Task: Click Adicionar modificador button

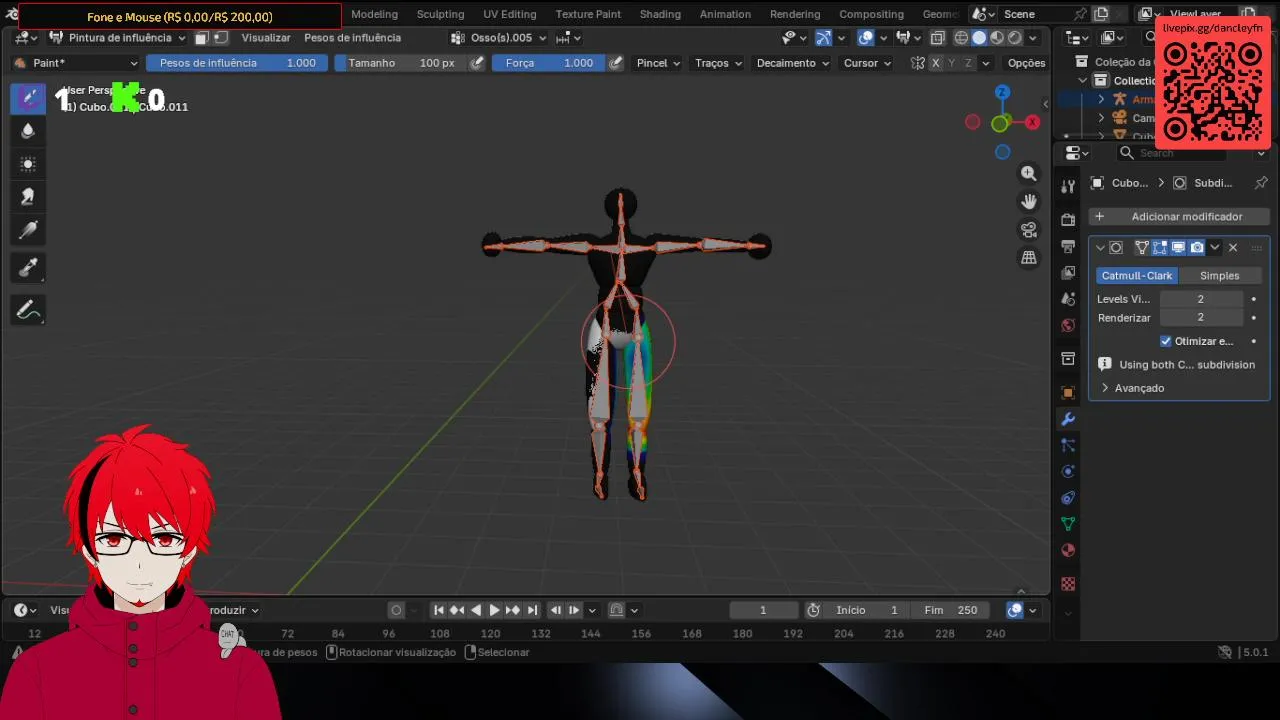Action: tap(1179, 216)
